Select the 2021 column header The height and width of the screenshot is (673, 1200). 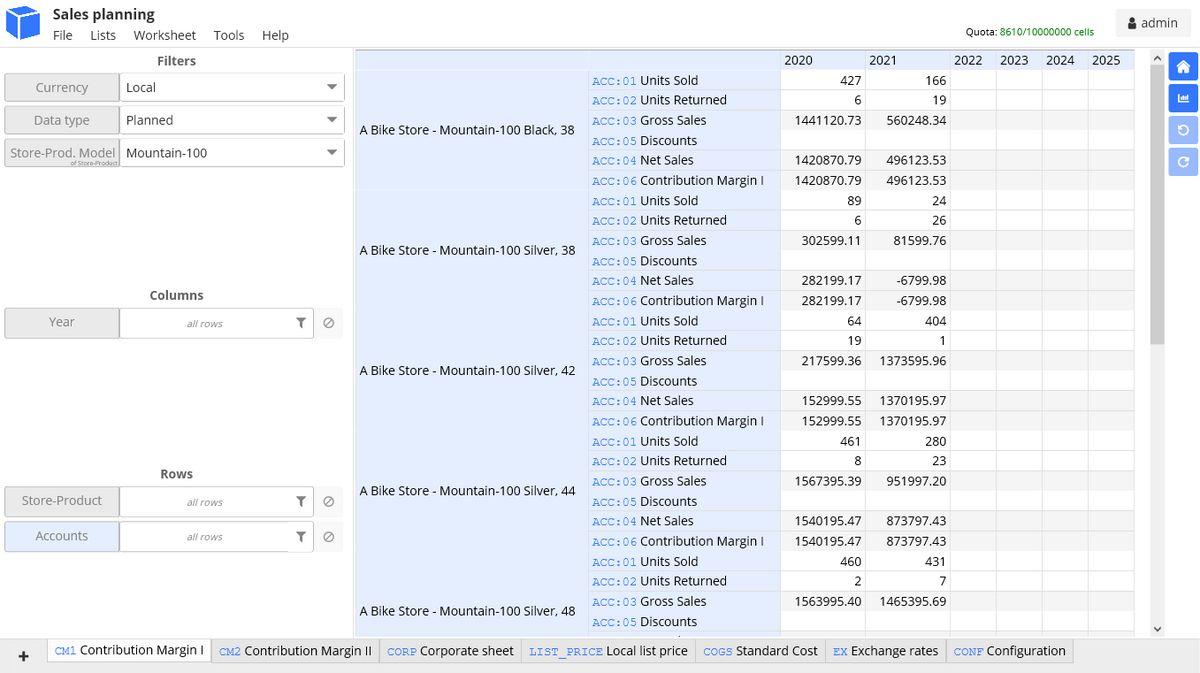[907, 60]
